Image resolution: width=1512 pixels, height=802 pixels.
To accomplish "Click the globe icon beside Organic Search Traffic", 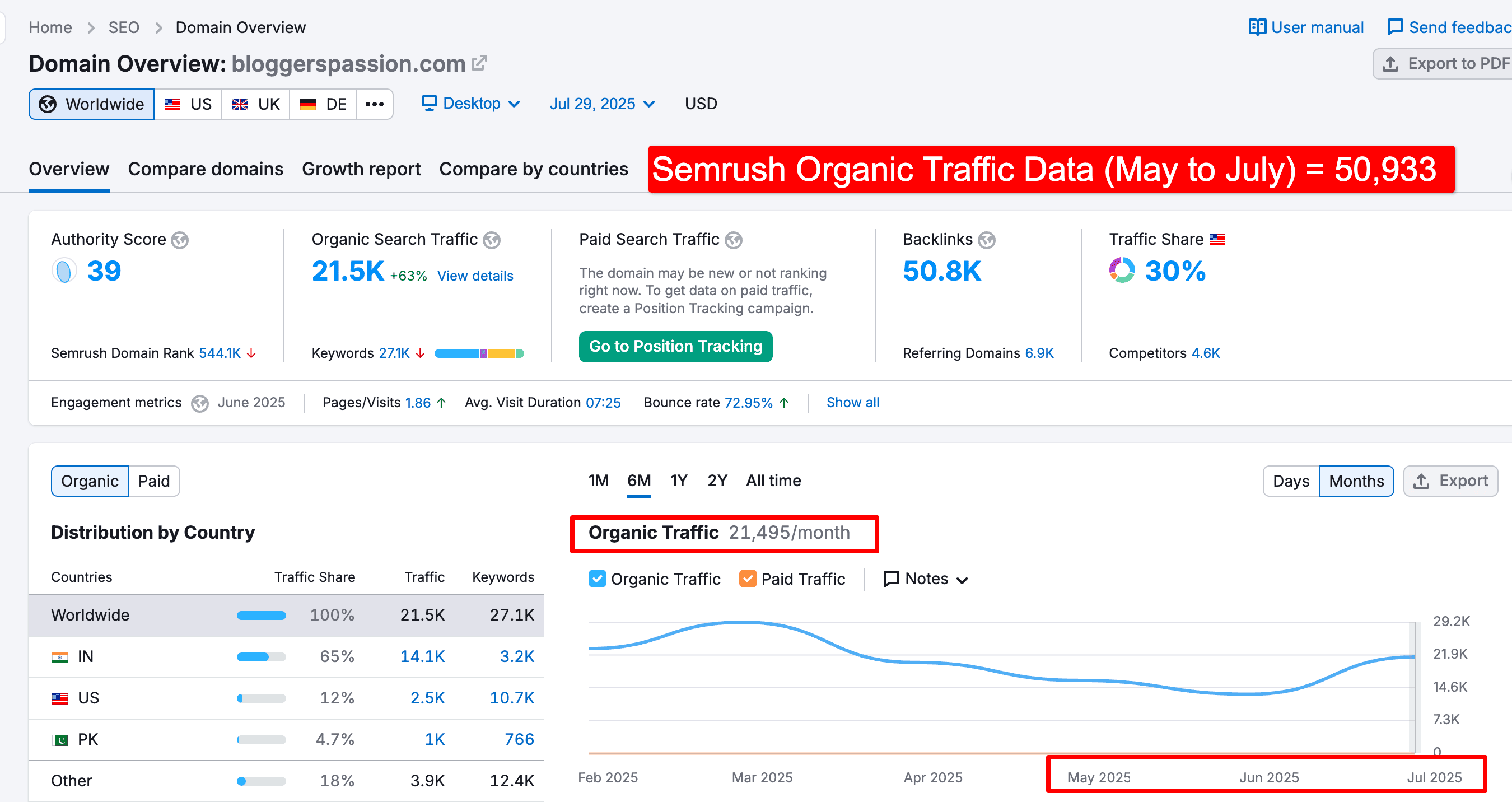I will [x=491, y=240].
